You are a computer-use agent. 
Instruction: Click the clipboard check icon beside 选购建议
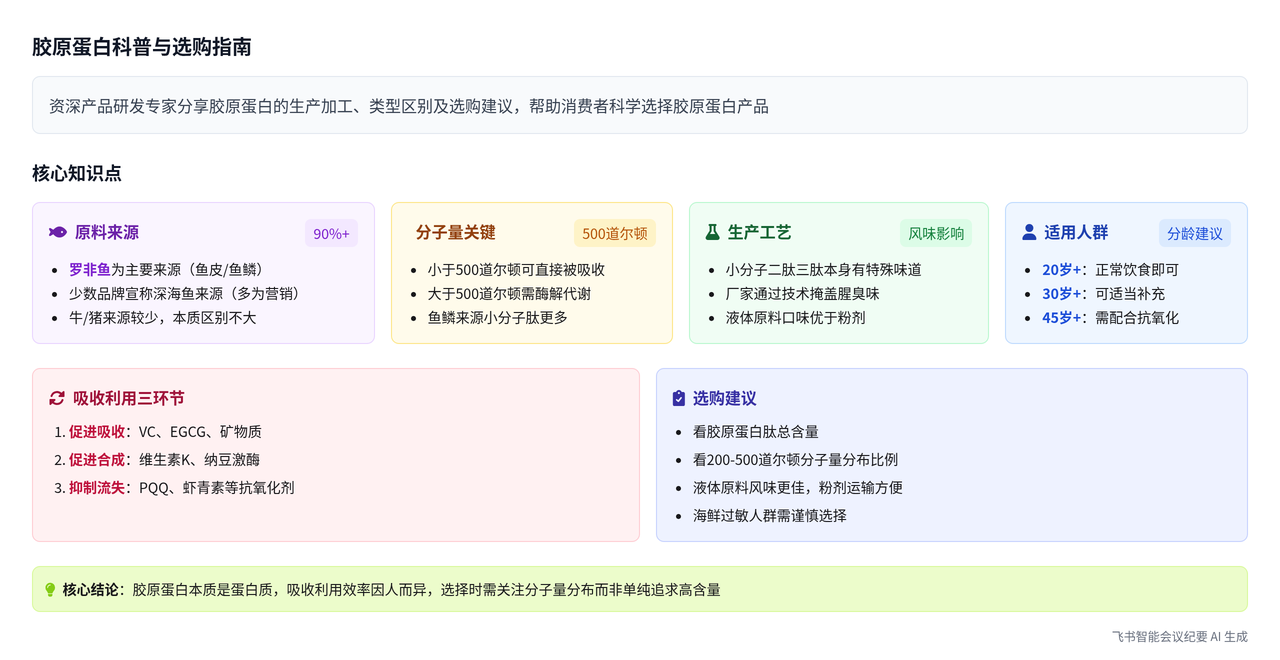point(679,398)
